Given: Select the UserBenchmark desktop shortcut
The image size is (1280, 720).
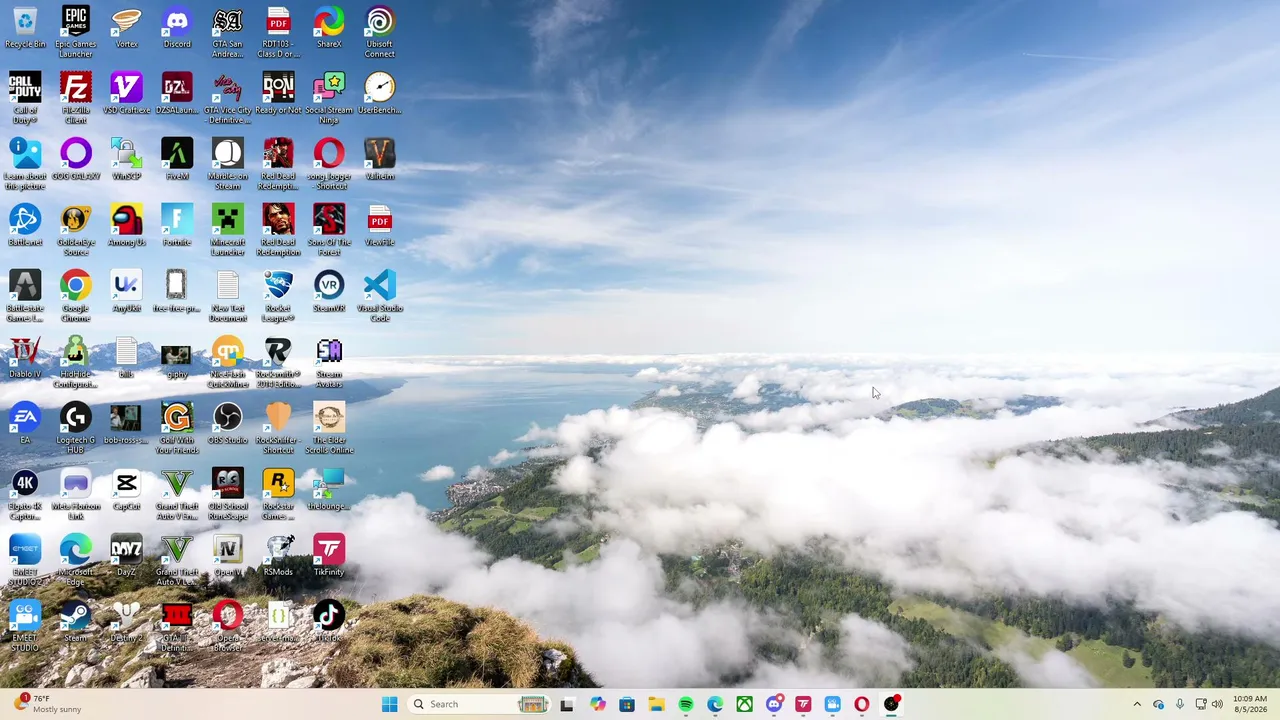Looking at the screenshot, I should point(380,94).
